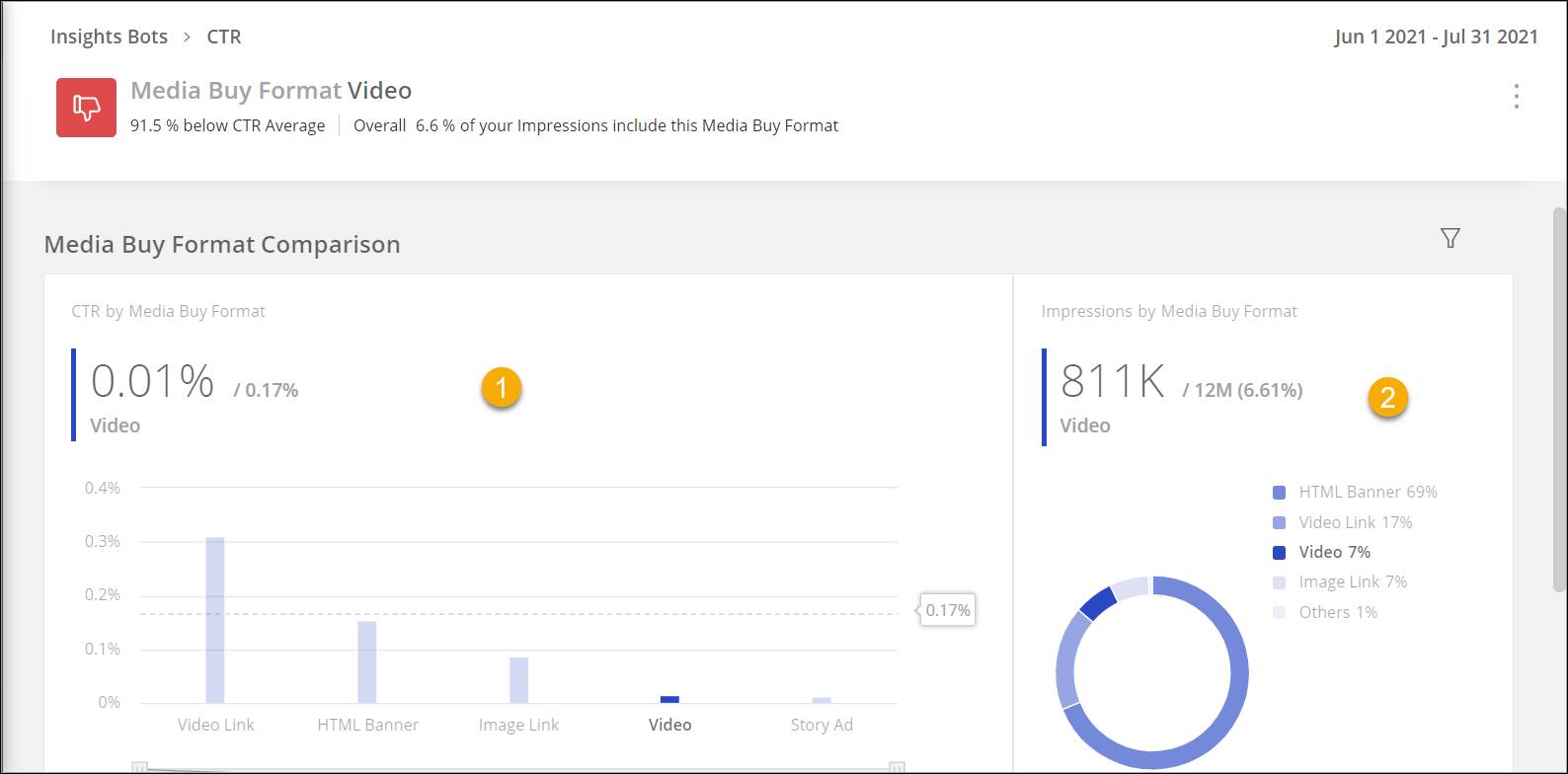Screen dimensions: 1568x774
Task: Click the Media Buy Format Comparison heading
Action: click(x=222, y=245)
